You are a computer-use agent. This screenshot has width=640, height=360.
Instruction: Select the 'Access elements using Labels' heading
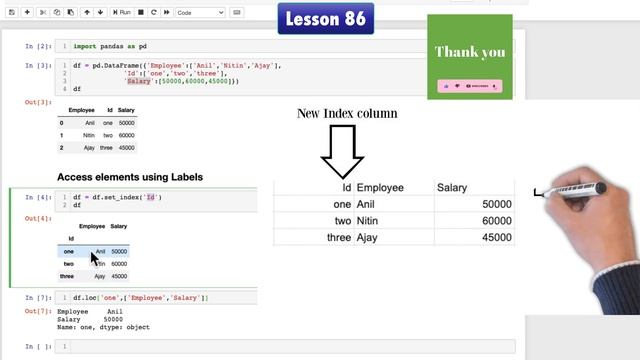pos(130,177)
